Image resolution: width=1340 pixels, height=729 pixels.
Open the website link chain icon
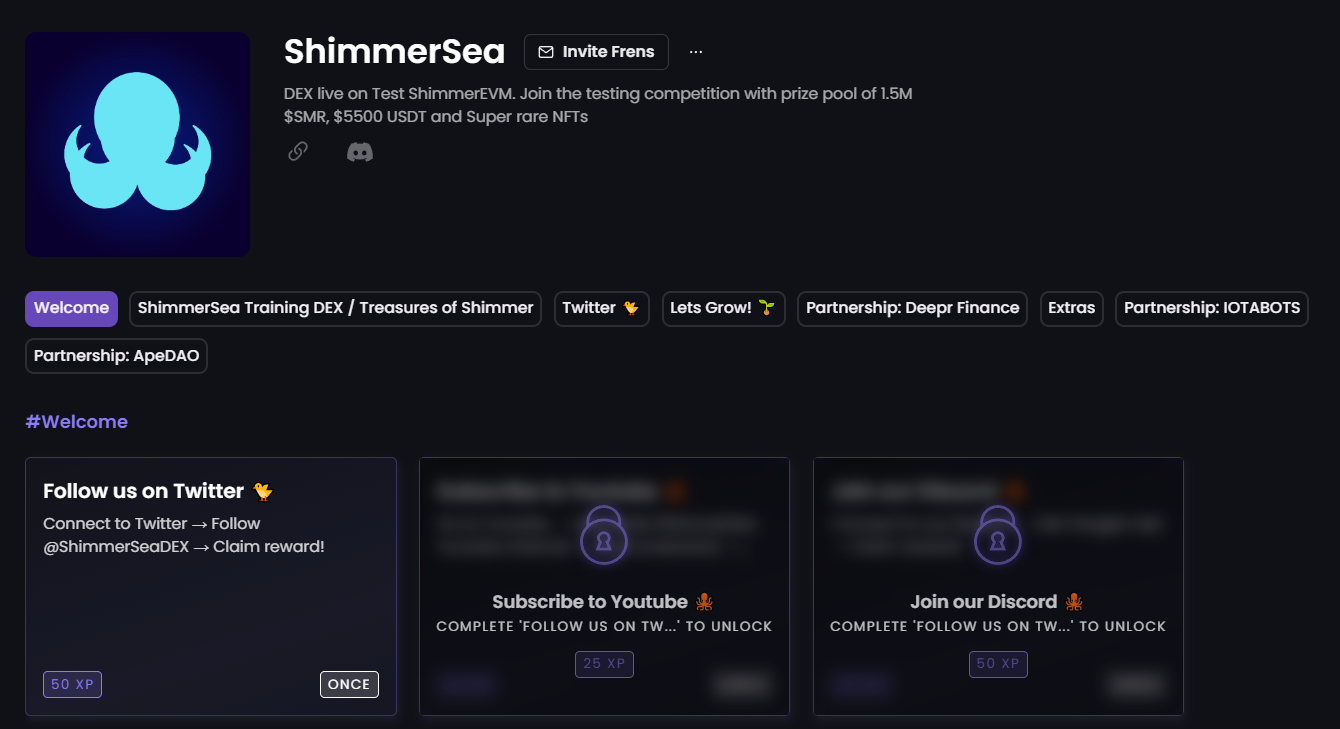click(297, 152)
